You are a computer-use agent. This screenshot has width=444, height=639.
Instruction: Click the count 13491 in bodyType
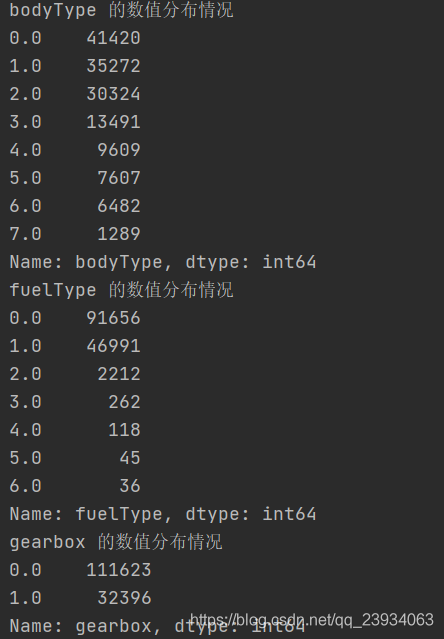coord(114,122)
